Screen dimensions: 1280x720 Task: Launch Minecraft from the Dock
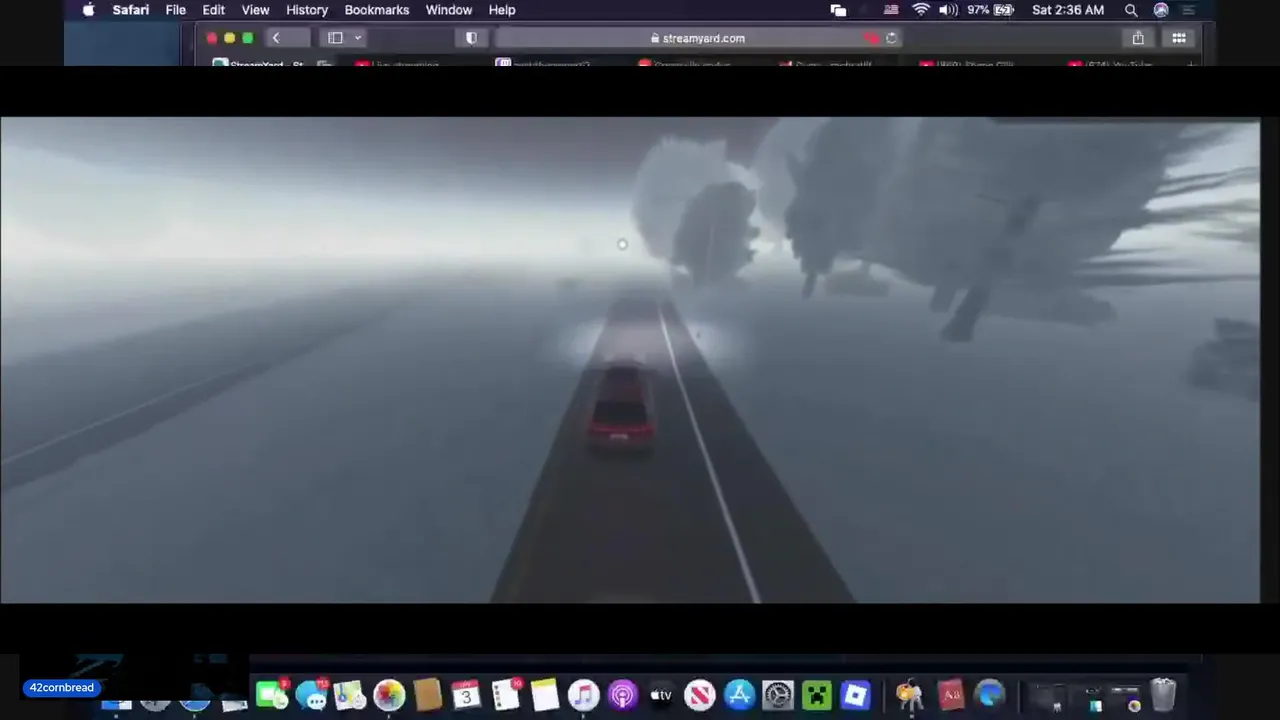pos(817,695)
